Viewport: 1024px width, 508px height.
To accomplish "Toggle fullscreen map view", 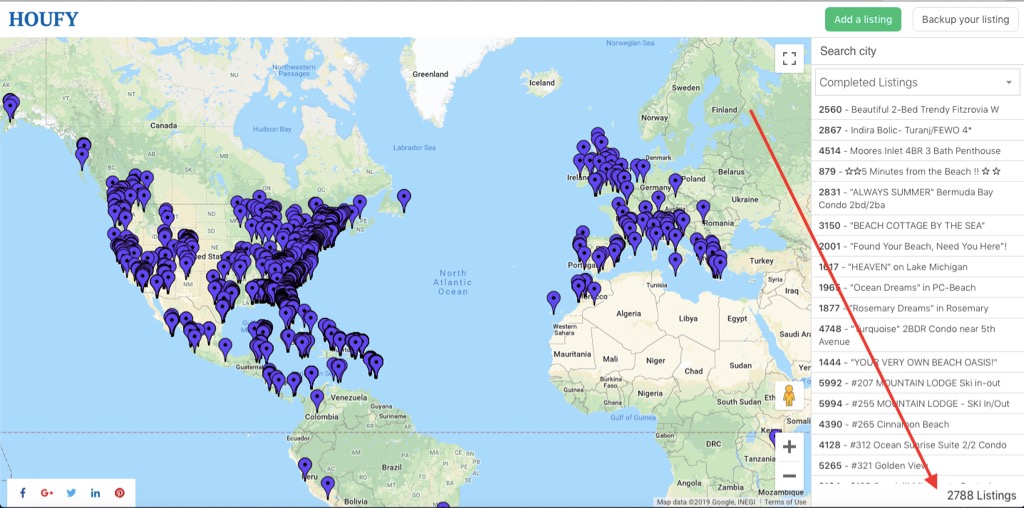I will click(x=789, y=58).
